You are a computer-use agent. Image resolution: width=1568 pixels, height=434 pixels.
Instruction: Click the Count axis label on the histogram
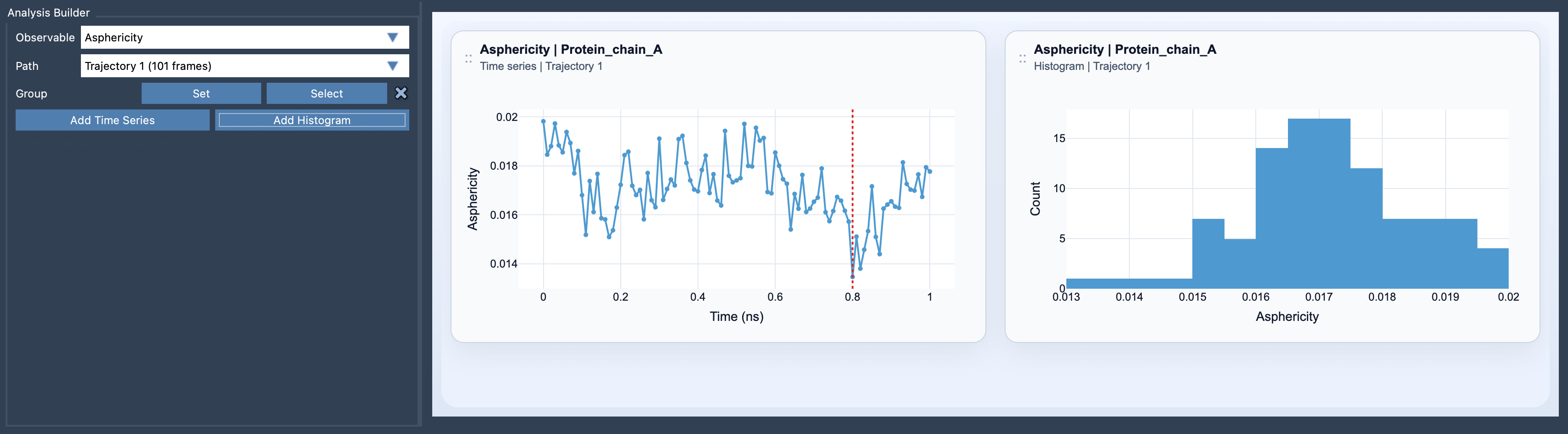tap(1036, 197)
